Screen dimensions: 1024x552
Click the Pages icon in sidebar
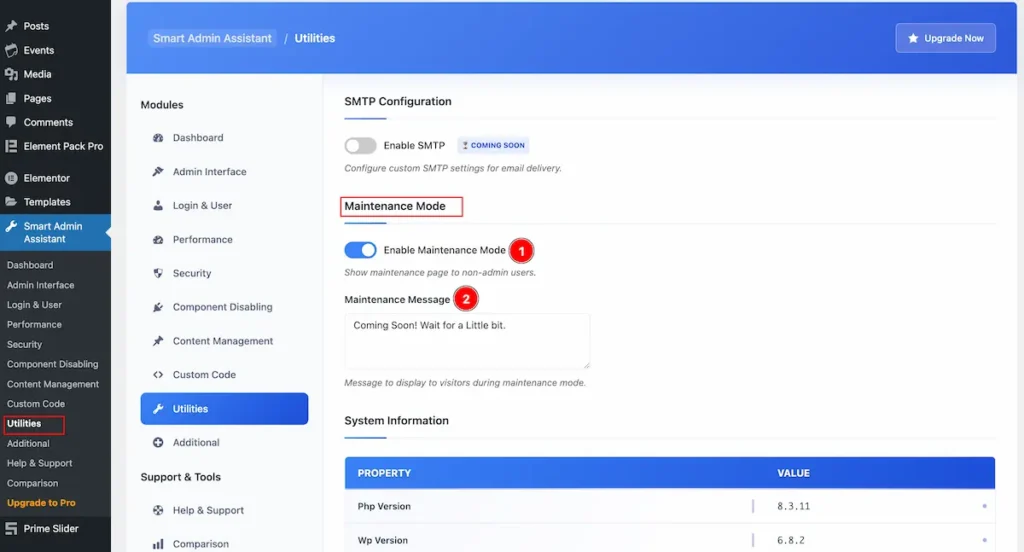[x=11, y=99]
